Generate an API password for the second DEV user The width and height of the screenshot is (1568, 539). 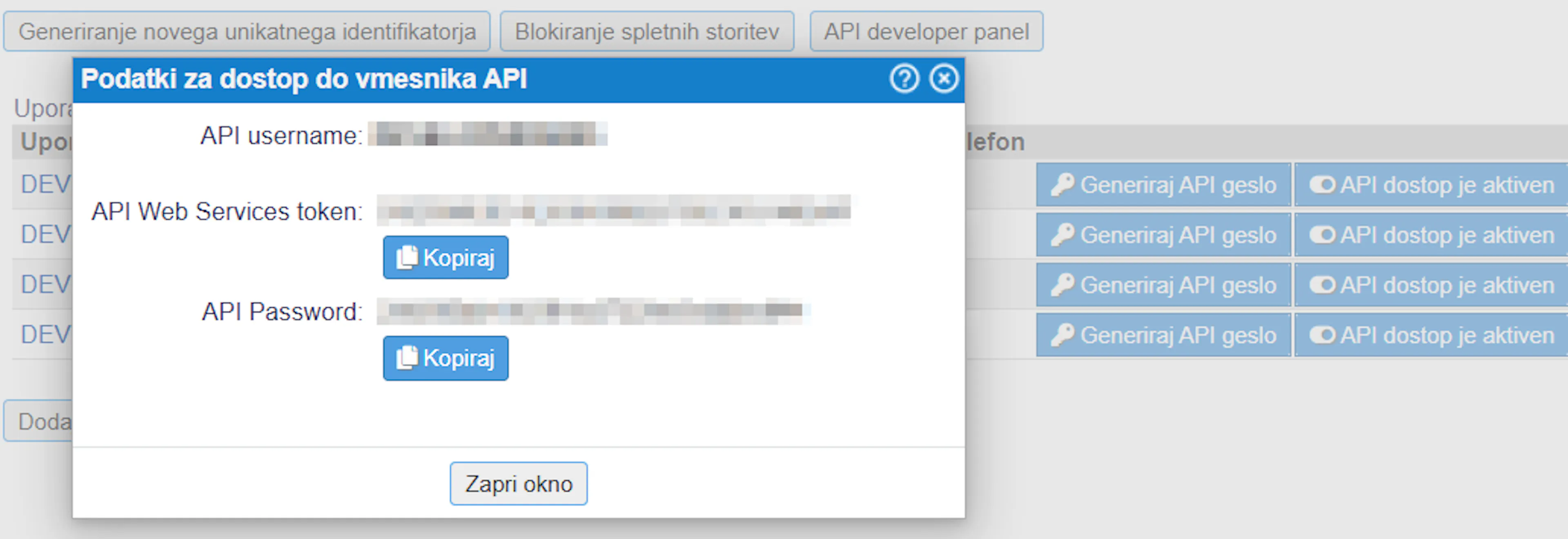point(1163,234)
